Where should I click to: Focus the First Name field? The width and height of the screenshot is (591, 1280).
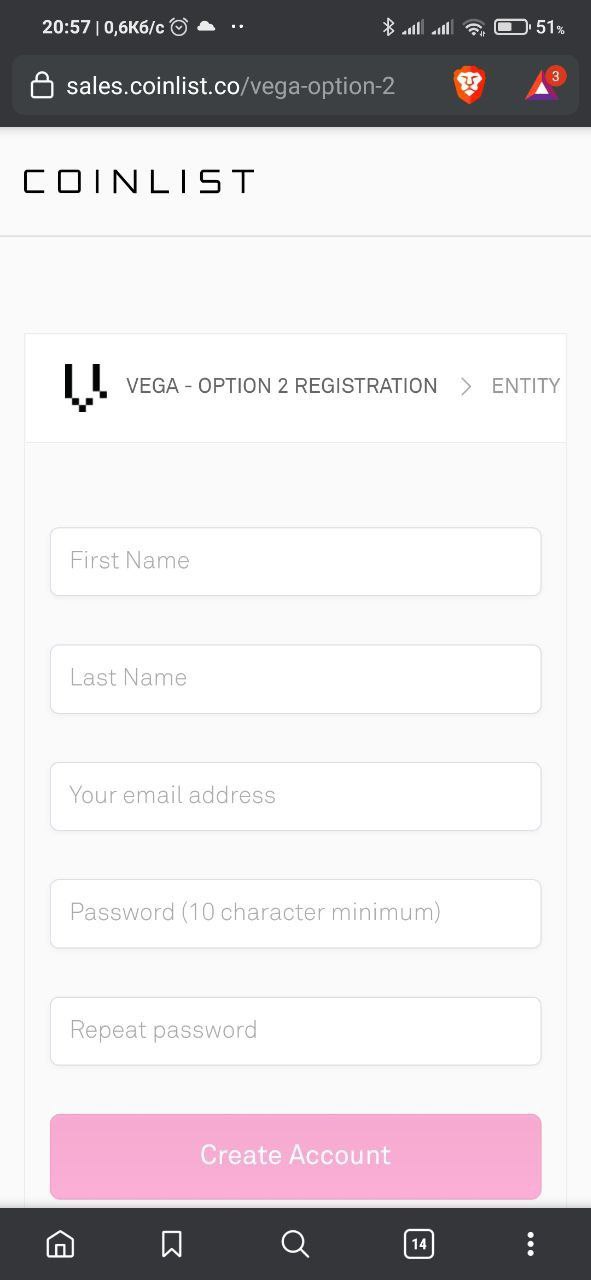tap(296, 561)
